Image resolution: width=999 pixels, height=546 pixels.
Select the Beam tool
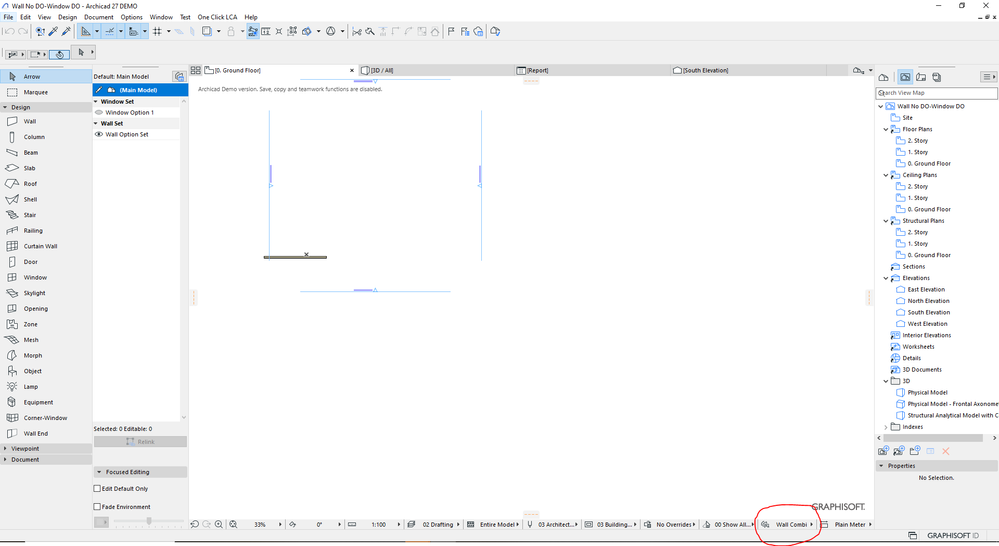(46, 152)
